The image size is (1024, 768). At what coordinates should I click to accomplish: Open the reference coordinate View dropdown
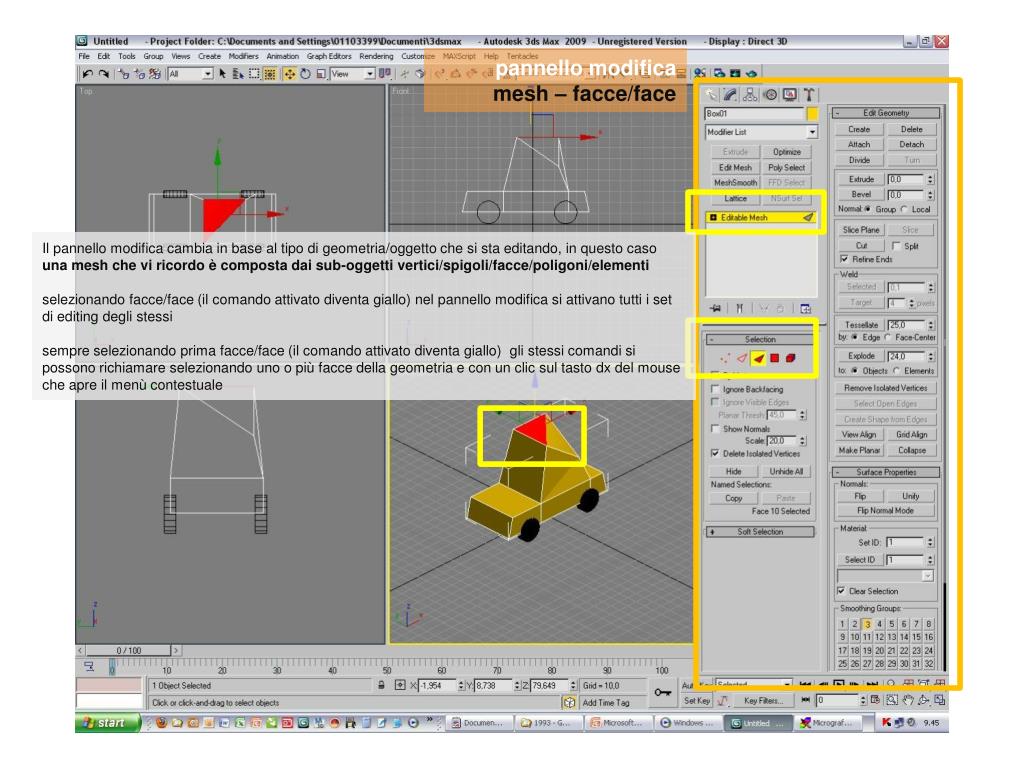click(x=370, y=74)
